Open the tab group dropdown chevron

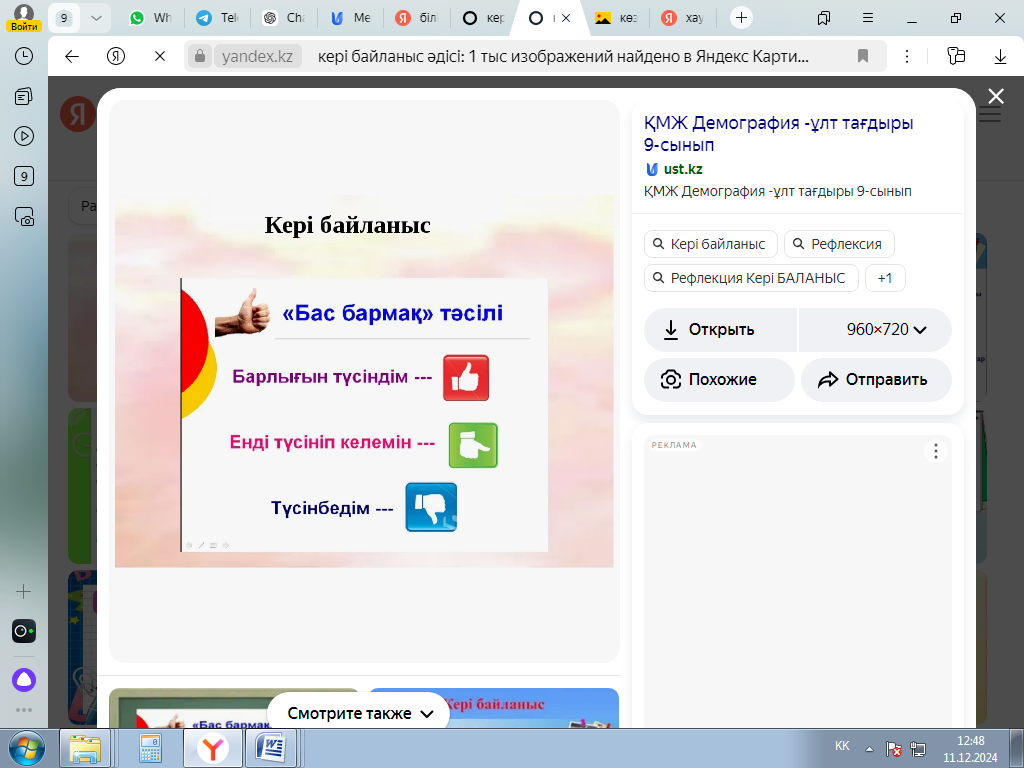96,18
